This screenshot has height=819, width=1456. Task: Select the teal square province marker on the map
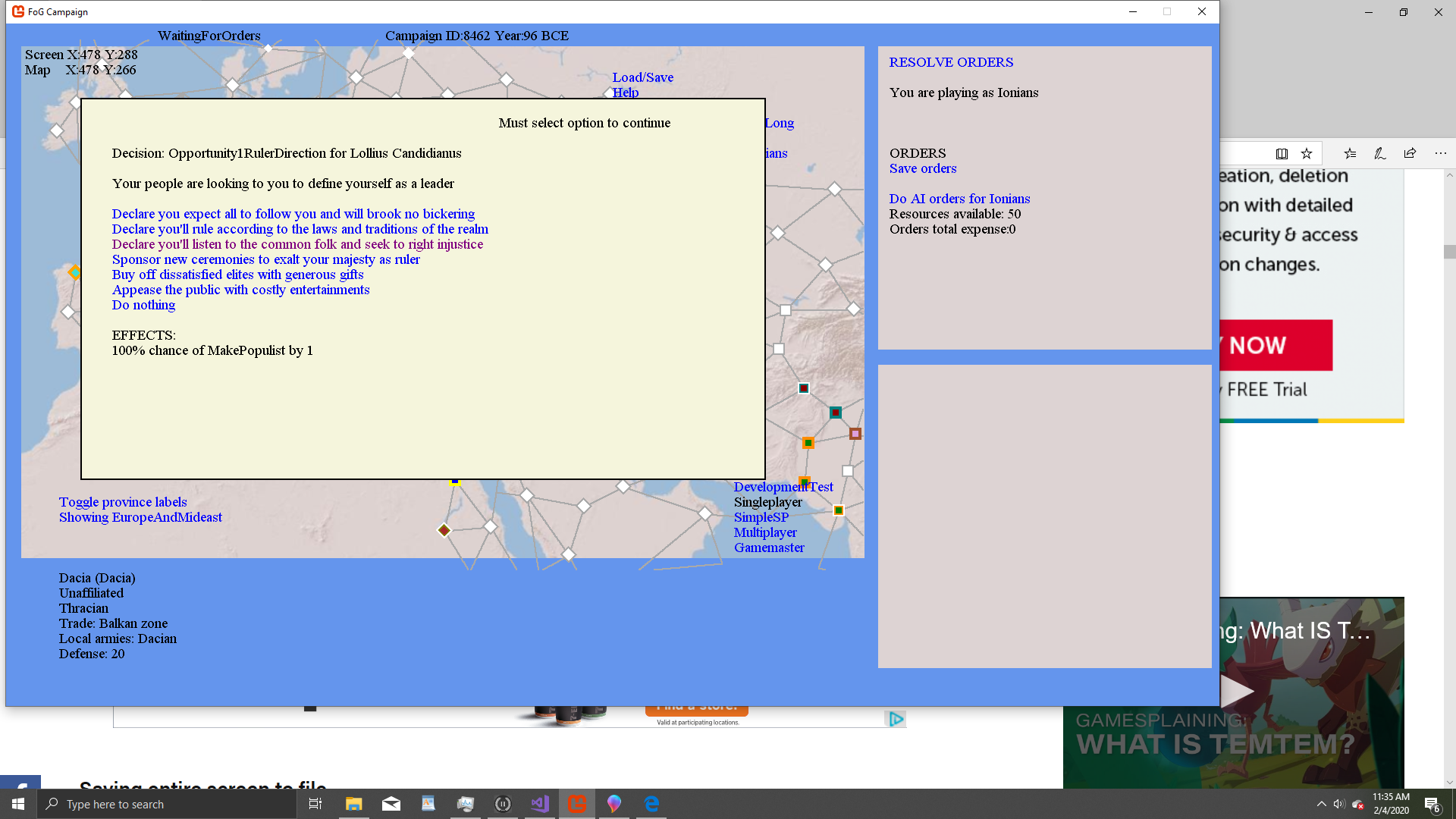click(x=835, y=413)
